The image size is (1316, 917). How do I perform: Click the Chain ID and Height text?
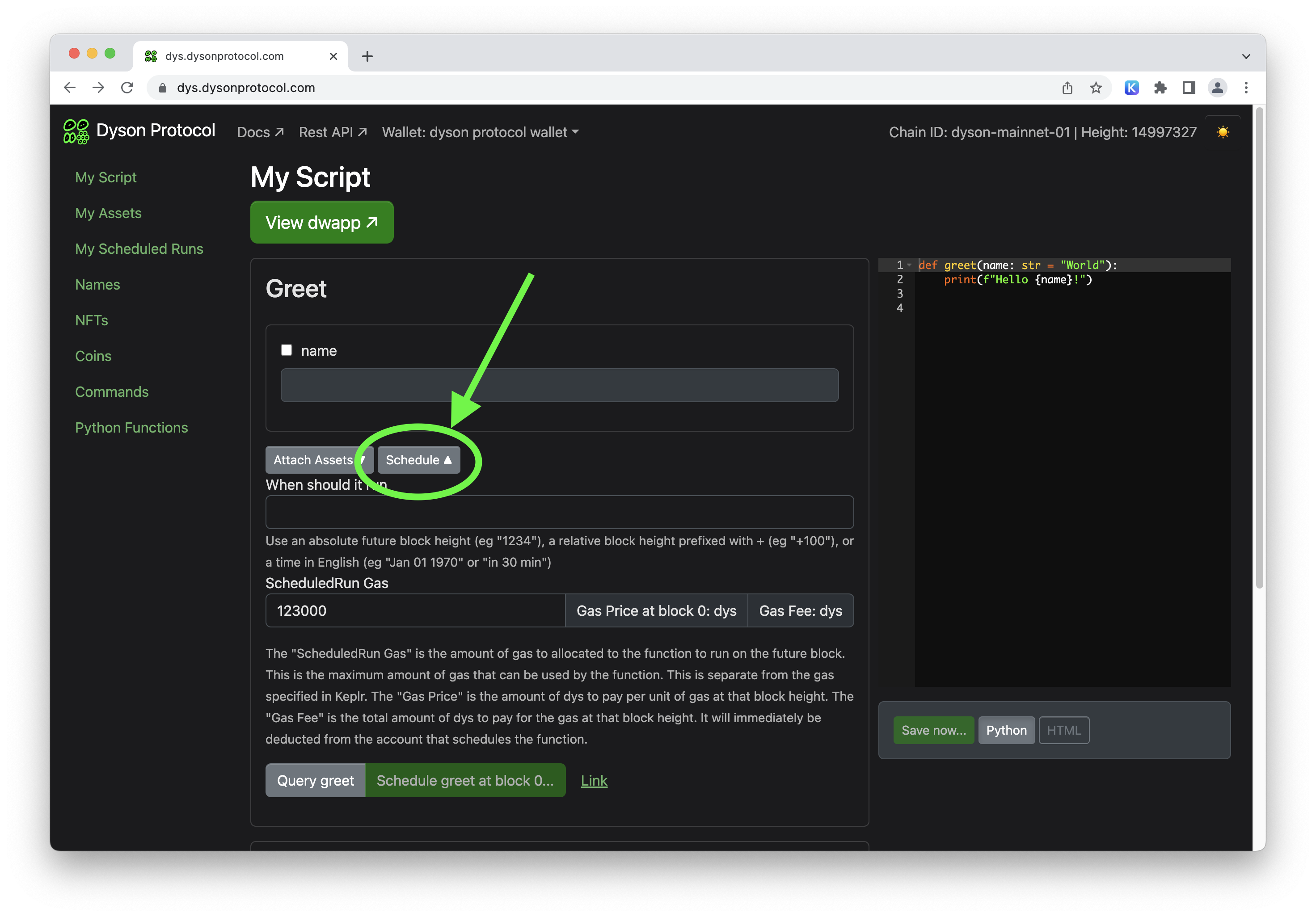pos(1042,132)
